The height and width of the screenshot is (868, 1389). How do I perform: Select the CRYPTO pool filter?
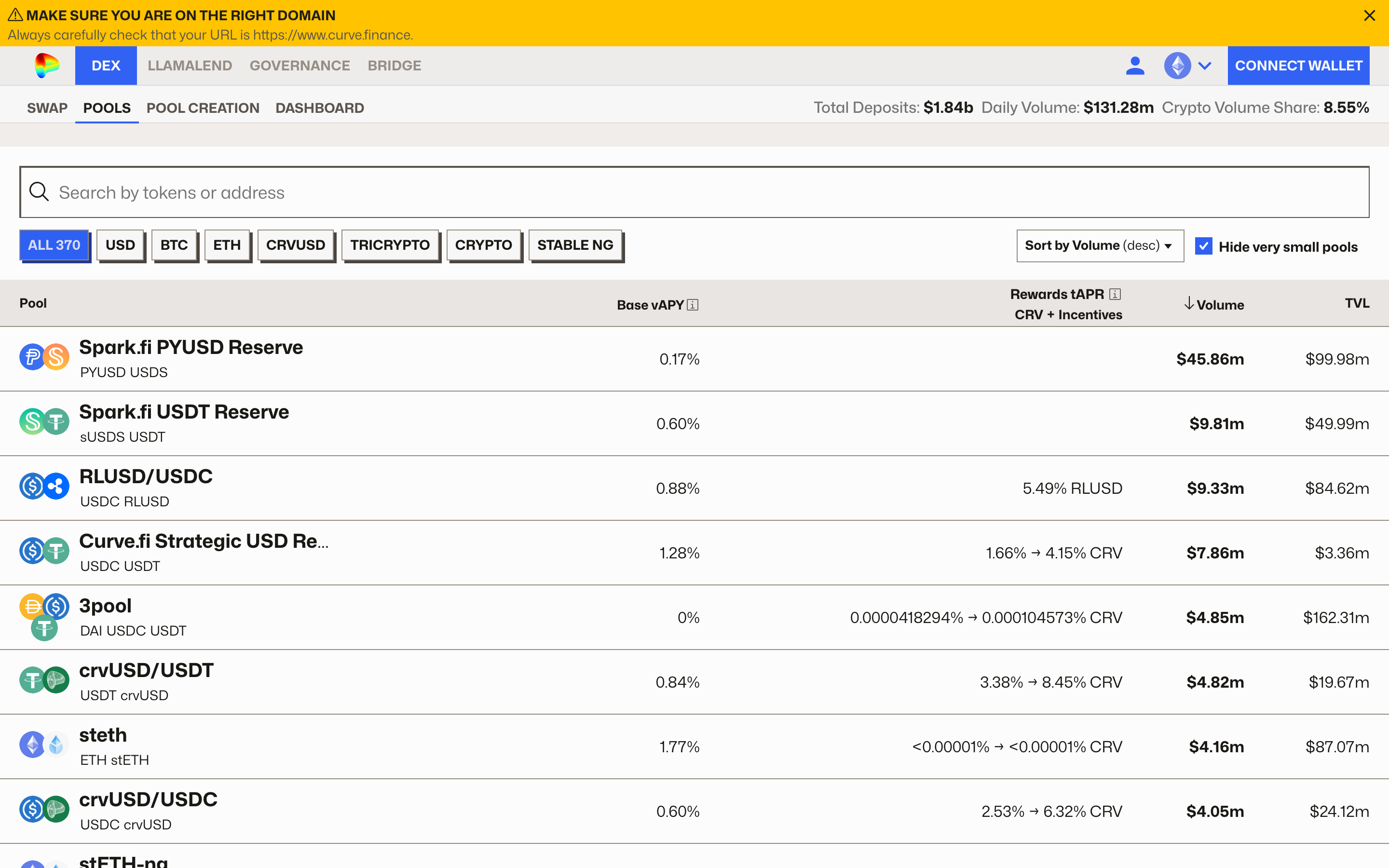(484, 244)
